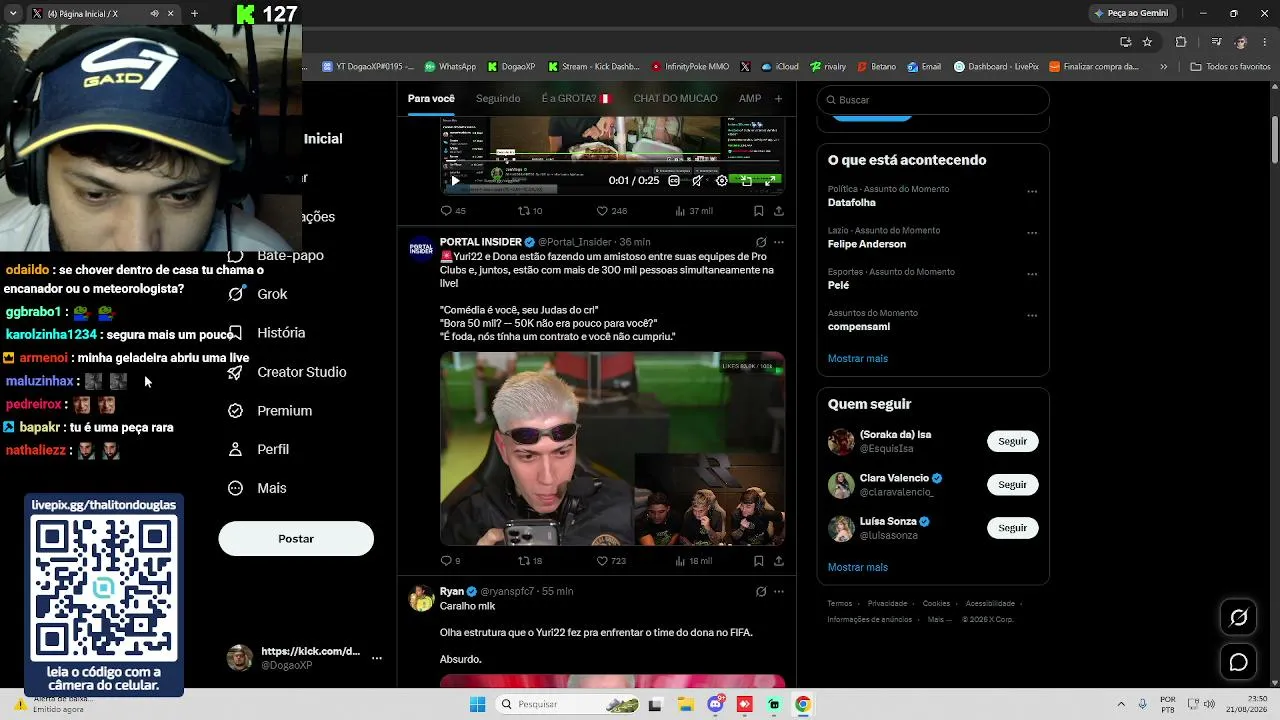Open the floating Grok button
The height and width of the screenshot is (720, 1280).
[1238, 618]
